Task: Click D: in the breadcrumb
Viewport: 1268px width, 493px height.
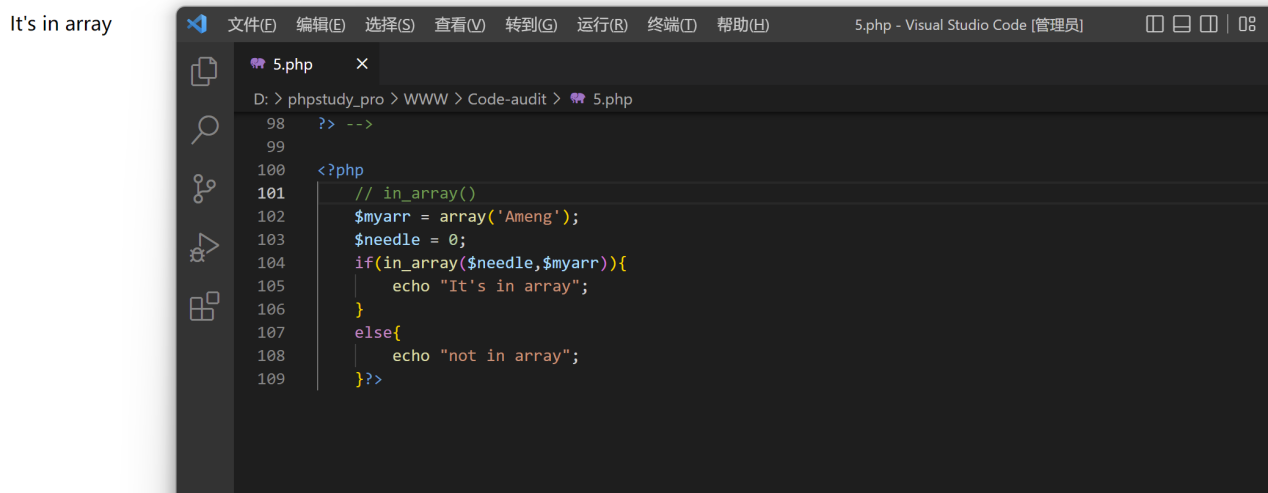Action: [261, 99]
